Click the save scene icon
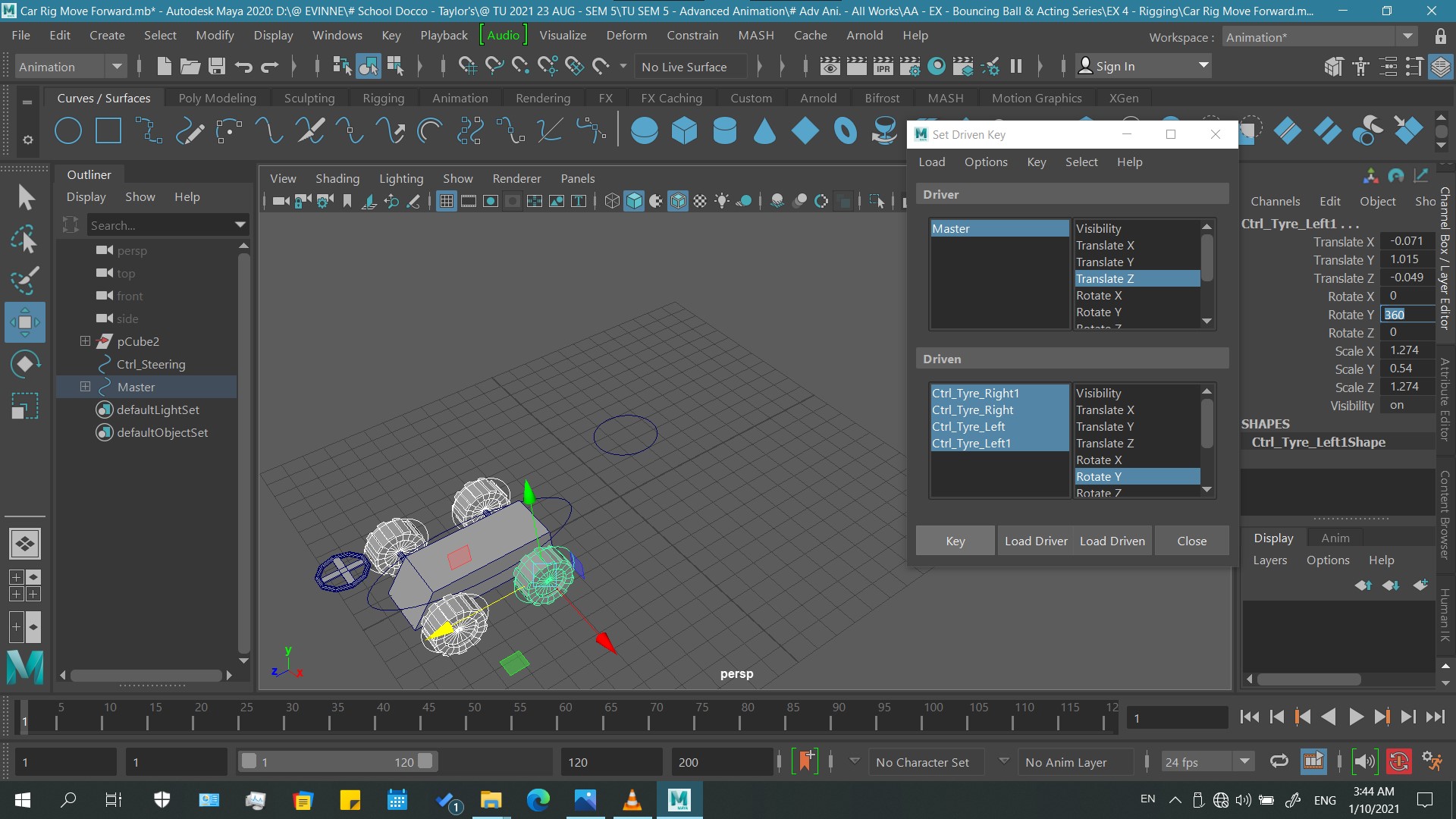1456x819 pixels. (x=217, y=67)
